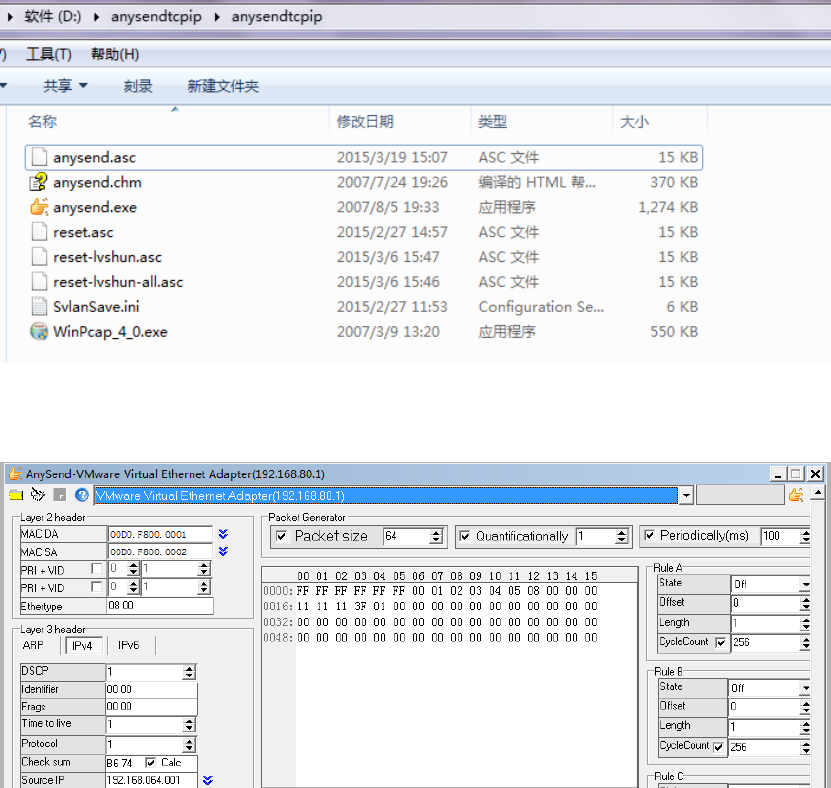Click the SvlanSave.ini file icon
831x788 pixels.
(x=39, y=306)
